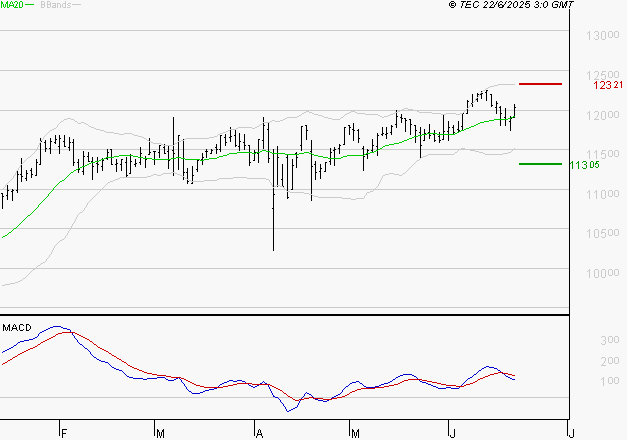This screenshot has height=440, width=627.
Task: Click the green support line marker
Action: point(540,163)
